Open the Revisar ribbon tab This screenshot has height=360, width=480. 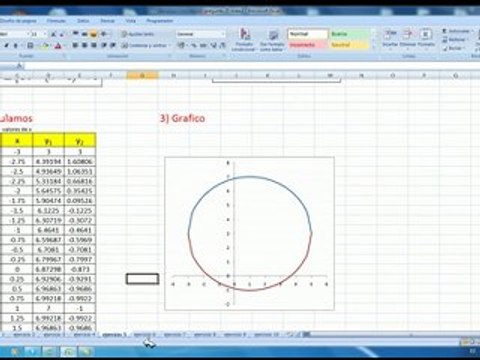pos(107,21)
